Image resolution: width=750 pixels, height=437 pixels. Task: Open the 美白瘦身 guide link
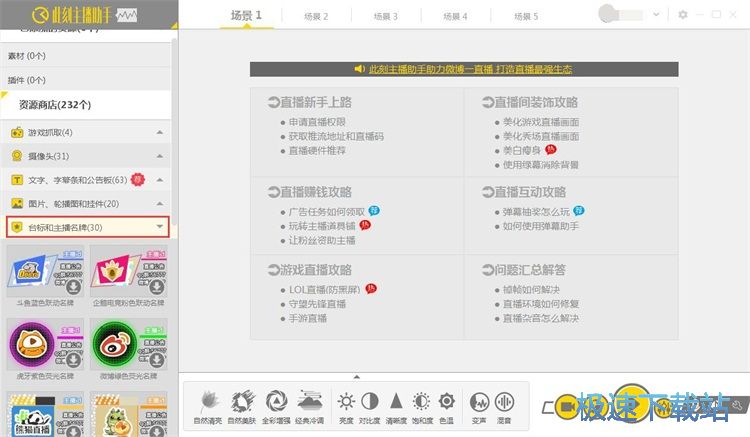click(x=522, y=151)
